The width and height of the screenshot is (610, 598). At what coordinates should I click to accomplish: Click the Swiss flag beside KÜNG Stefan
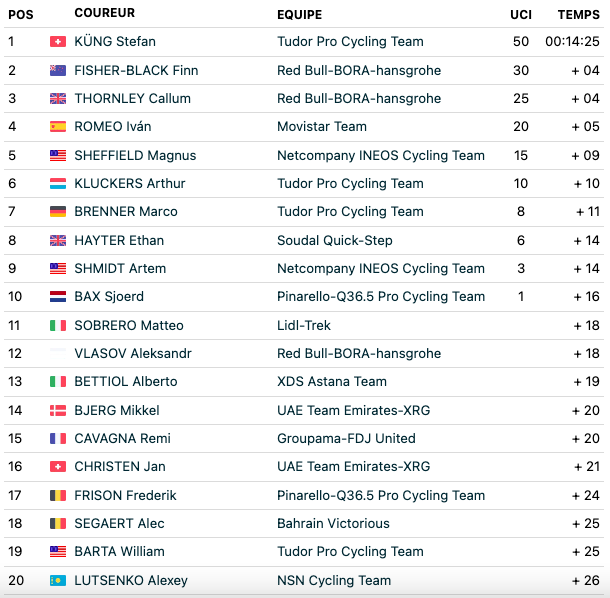click(x=58, y=42)
